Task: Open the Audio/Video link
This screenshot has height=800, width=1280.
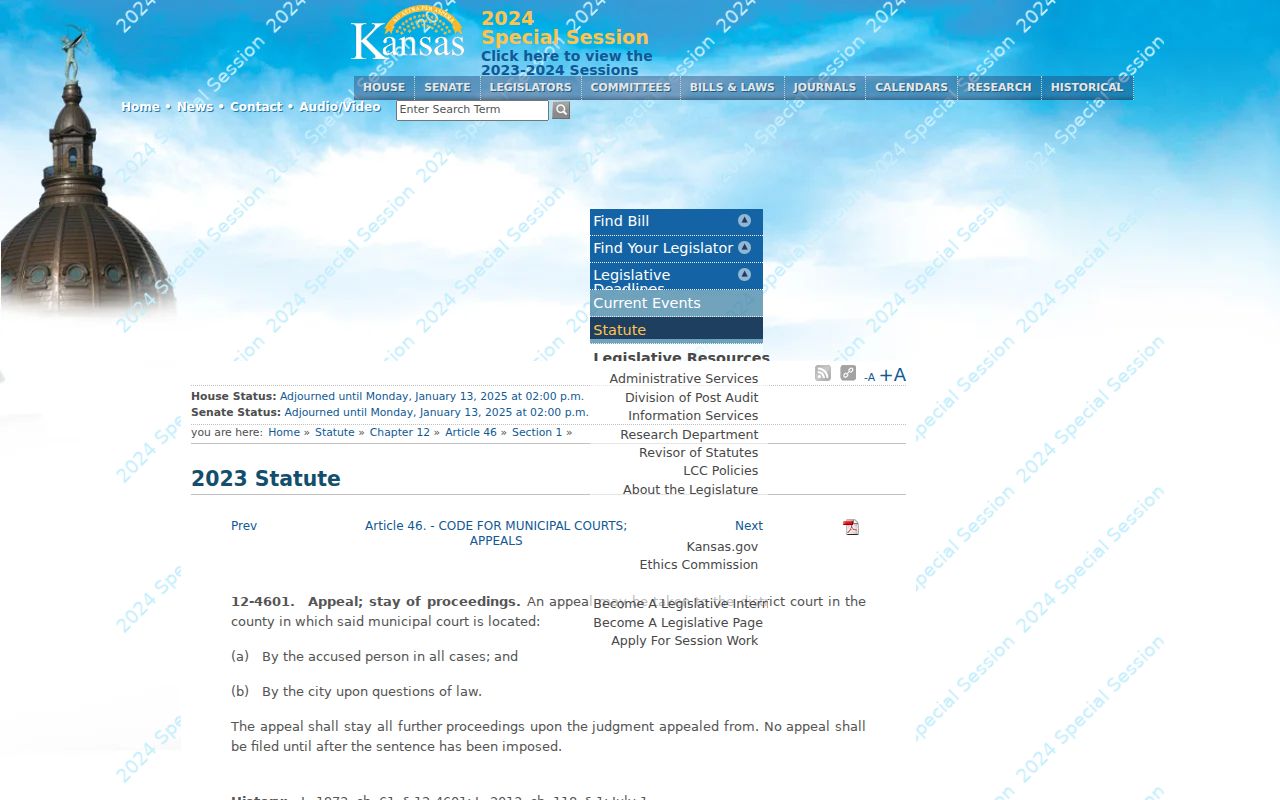Action: pos(340,107)
